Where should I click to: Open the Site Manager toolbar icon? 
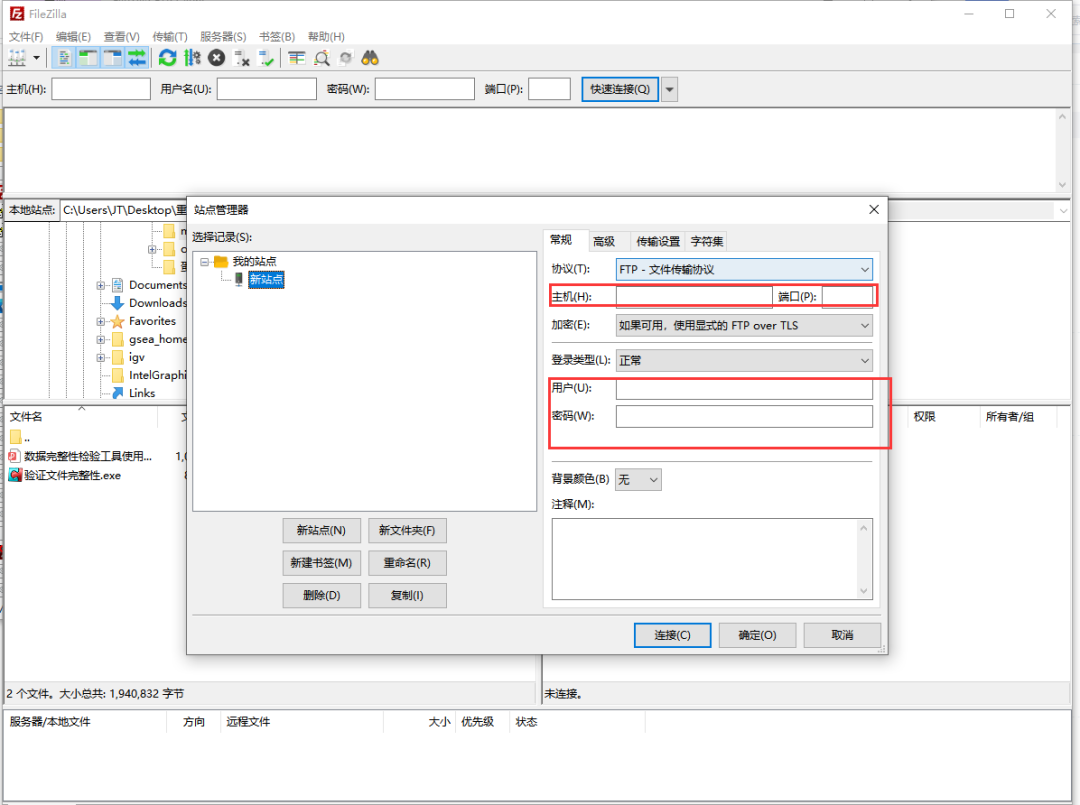point(17,59)
